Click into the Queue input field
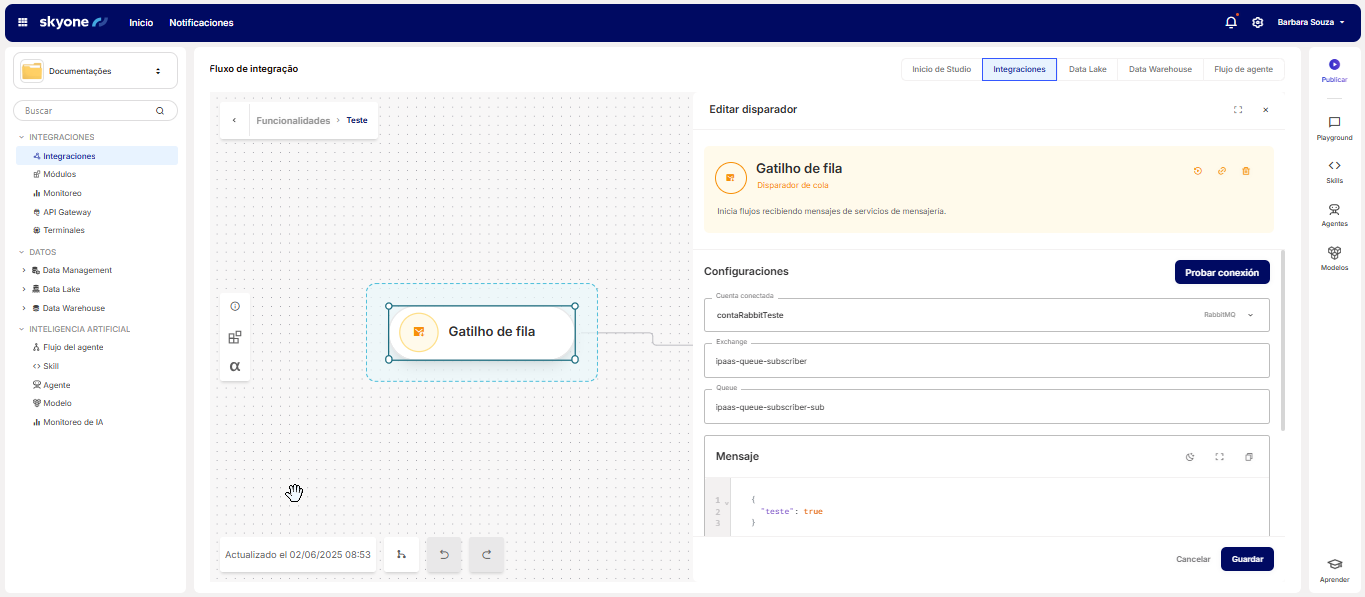Viewport: 1365px width, 597px height. pos(986,407)
